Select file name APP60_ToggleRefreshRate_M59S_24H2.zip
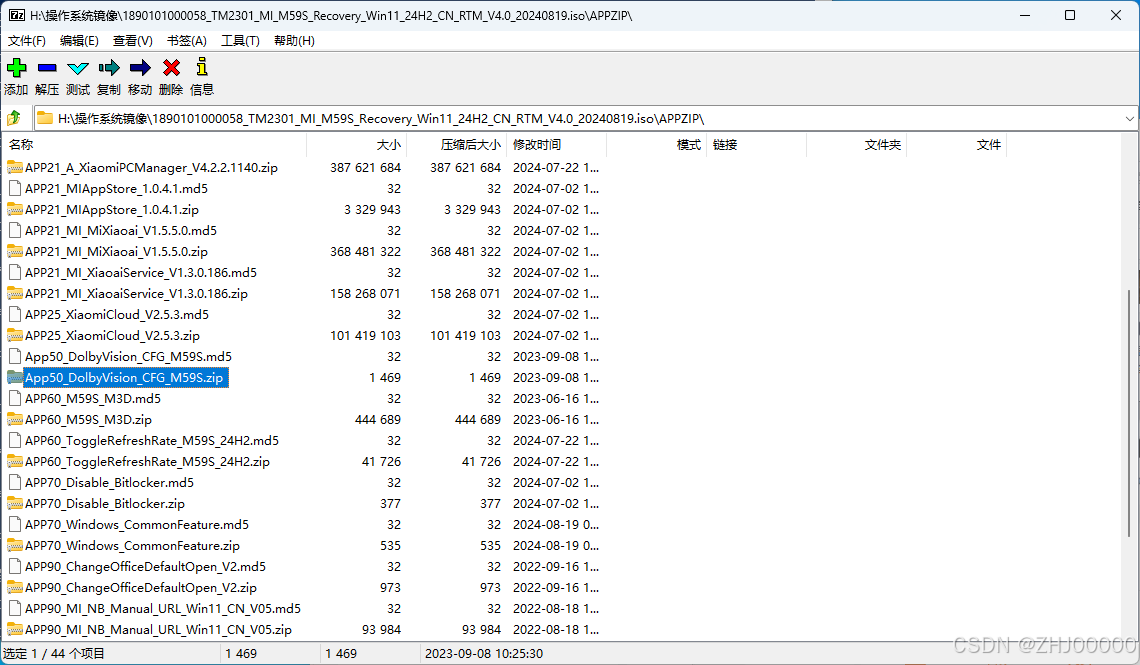The width and height of the screenshot is (1140, 665). pyautogui.click(x=148, y=462)
